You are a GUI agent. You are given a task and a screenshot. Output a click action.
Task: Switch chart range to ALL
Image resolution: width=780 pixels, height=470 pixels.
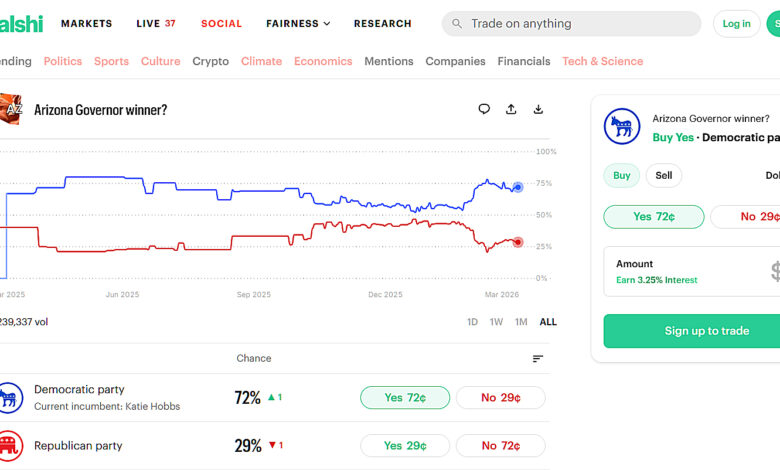point(548,322)
